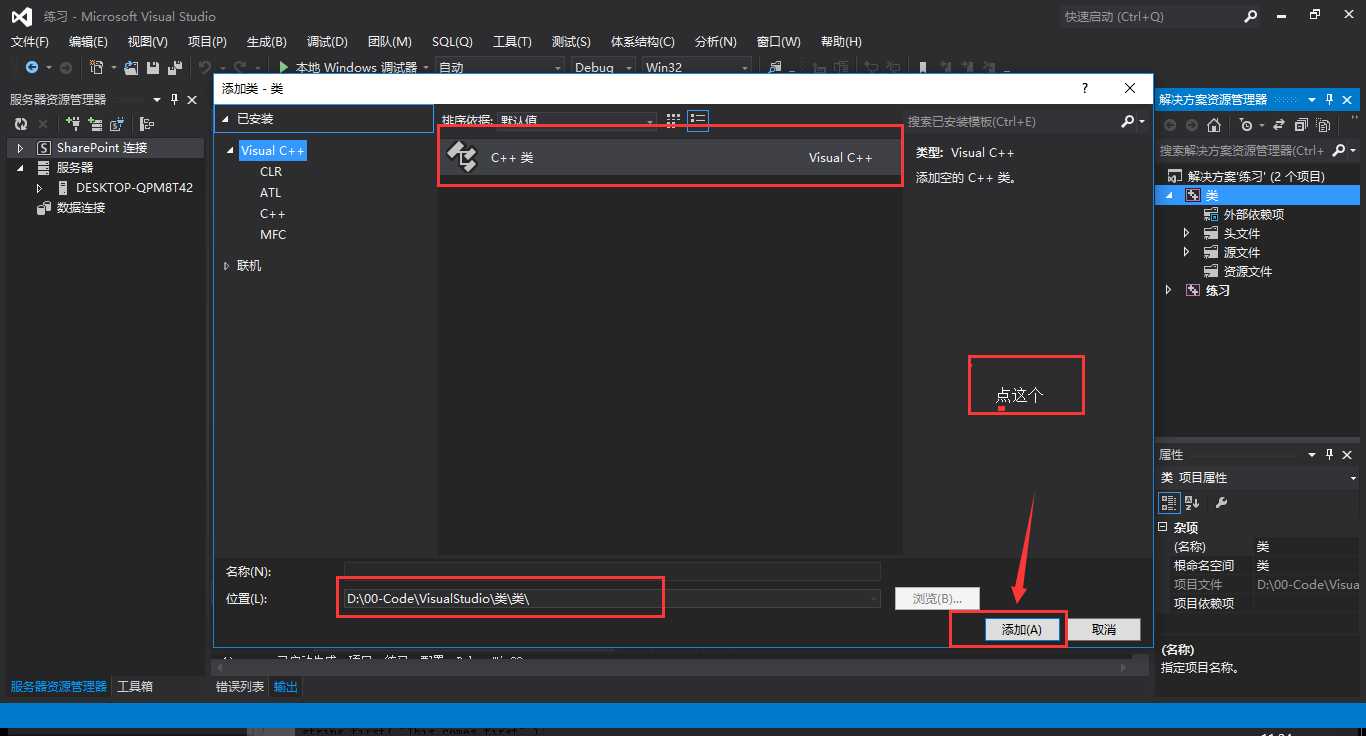Image resolution: width=1366 pixels, height=736 pixels.
Task: Open the 类 项目属性 object dropdown
Action: pos(1352,478)
